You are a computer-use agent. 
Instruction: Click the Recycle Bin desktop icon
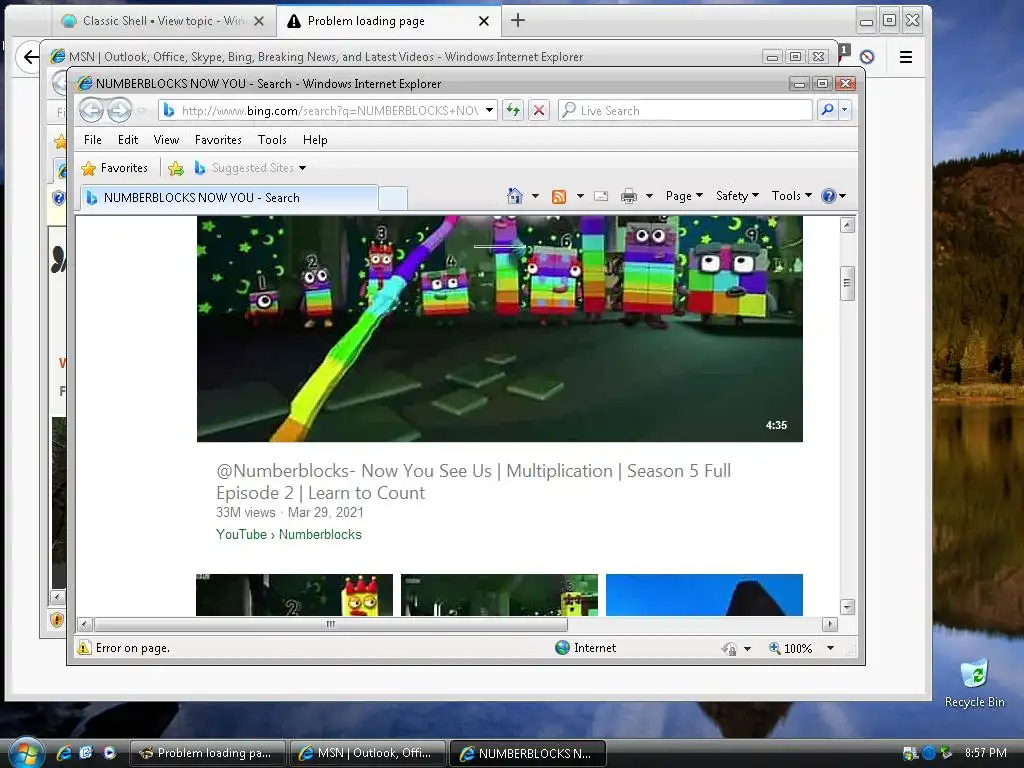[x=974, y=683]
